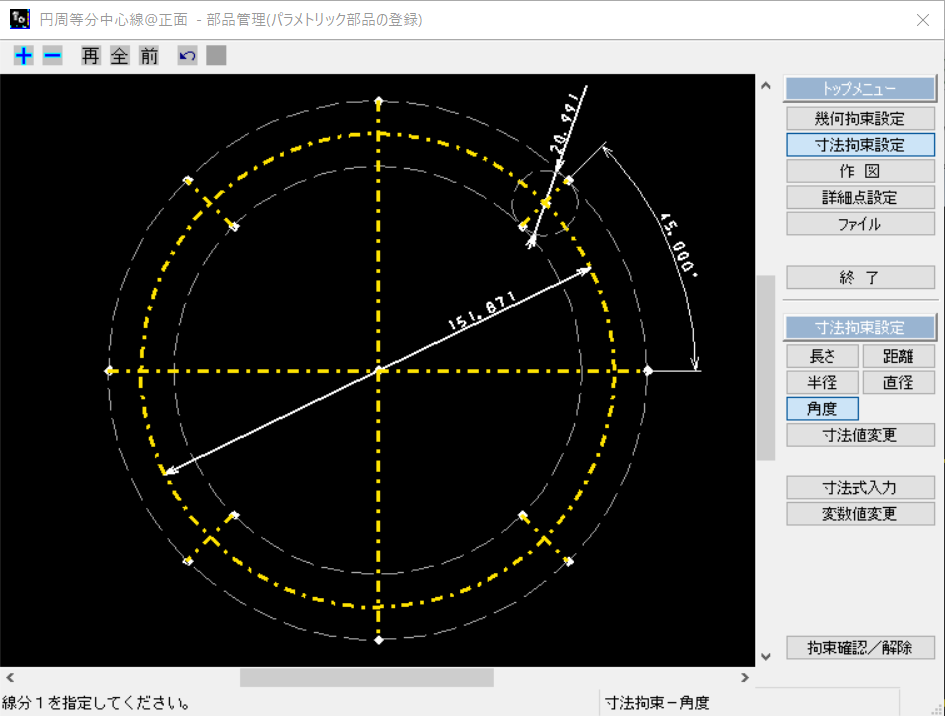Click the center point of the circles
This screenshot has width=945, height=716.
[379, 371]
